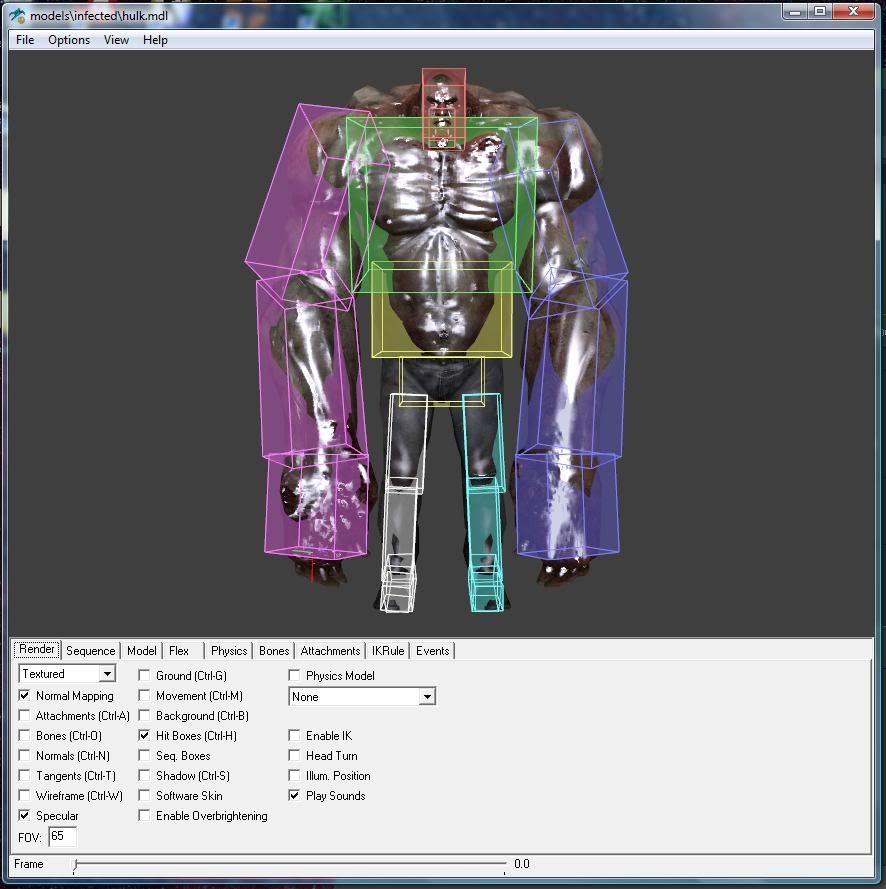Enable the Tangents (Ctrl-T) checkbox
Image resolution: width=886 pixels, height=889 pixels.
24,775
